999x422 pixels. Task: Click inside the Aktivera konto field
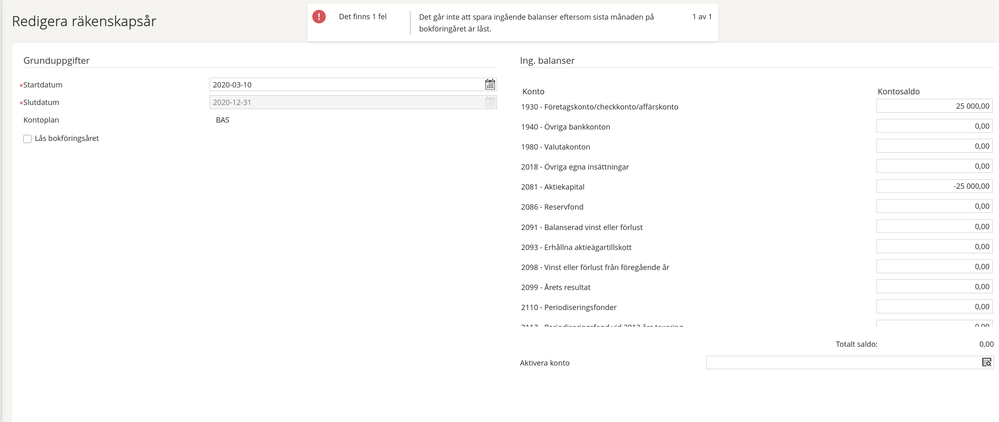click(x=849, y=363)
